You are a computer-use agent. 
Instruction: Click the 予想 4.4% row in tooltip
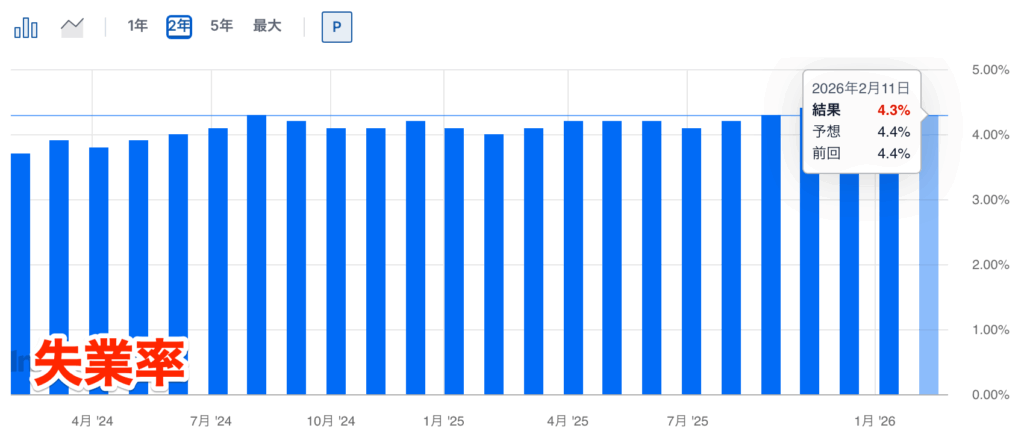[860, 132]
